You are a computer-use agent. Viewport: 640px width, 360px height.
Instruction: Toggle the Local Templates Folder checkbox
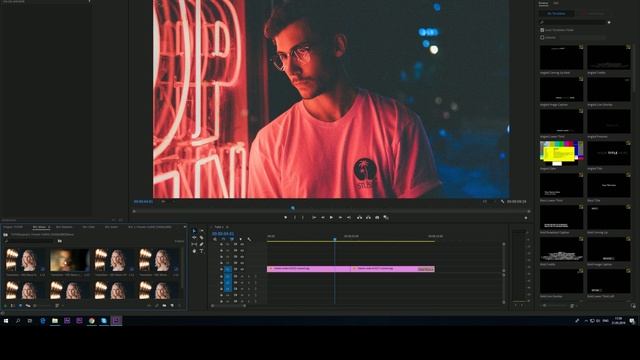(542, 30)
